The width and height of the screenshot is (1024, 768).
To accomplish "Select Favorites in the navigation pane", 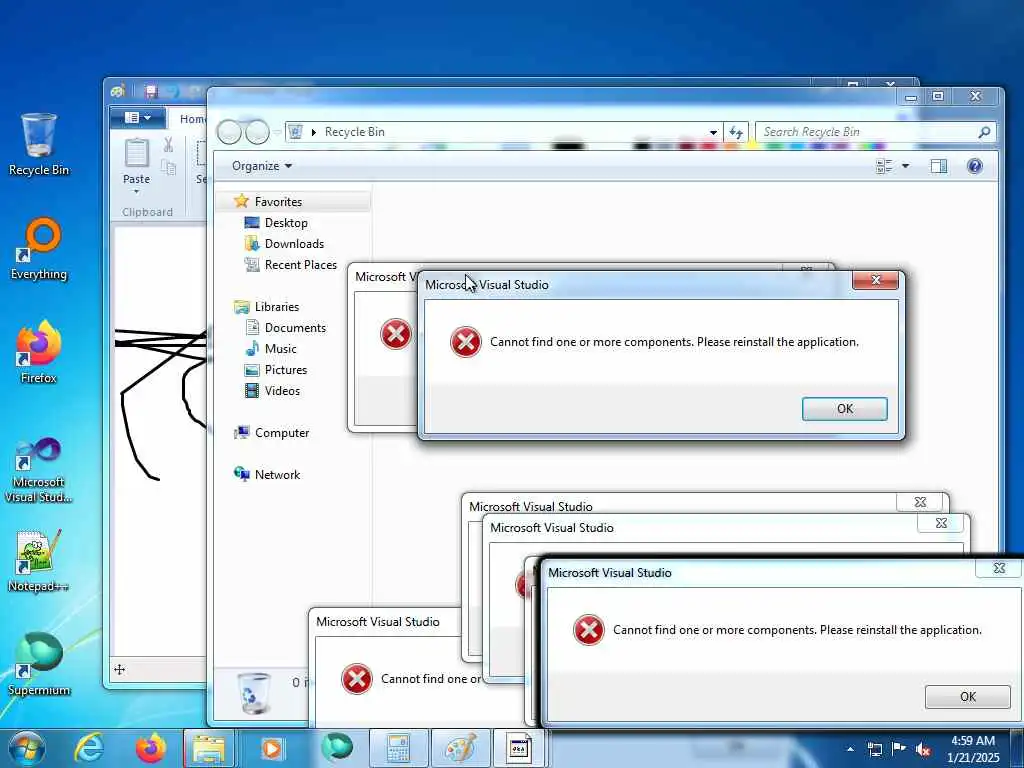I will pos(278,202).
